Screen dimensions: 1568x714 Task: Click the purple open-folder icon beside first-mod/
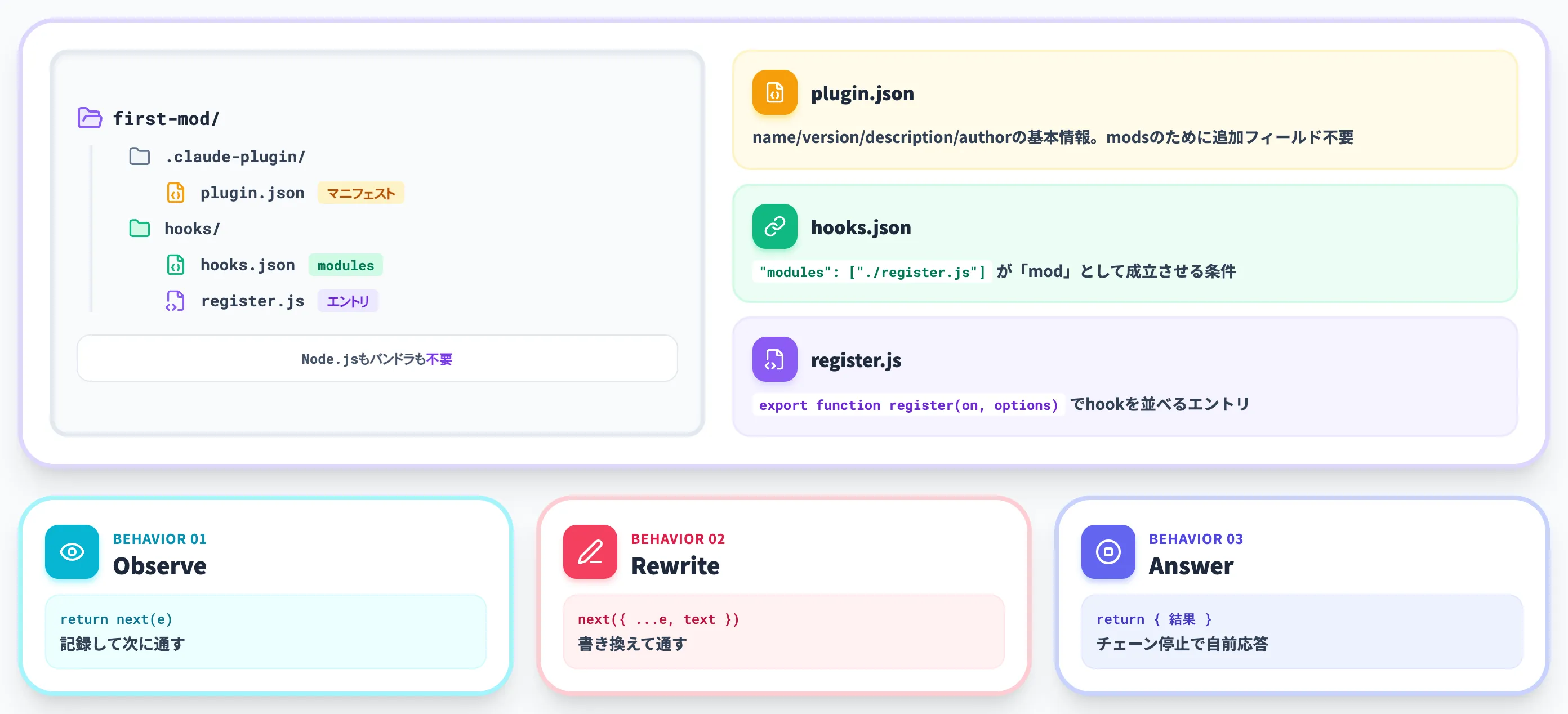[90, 118]
